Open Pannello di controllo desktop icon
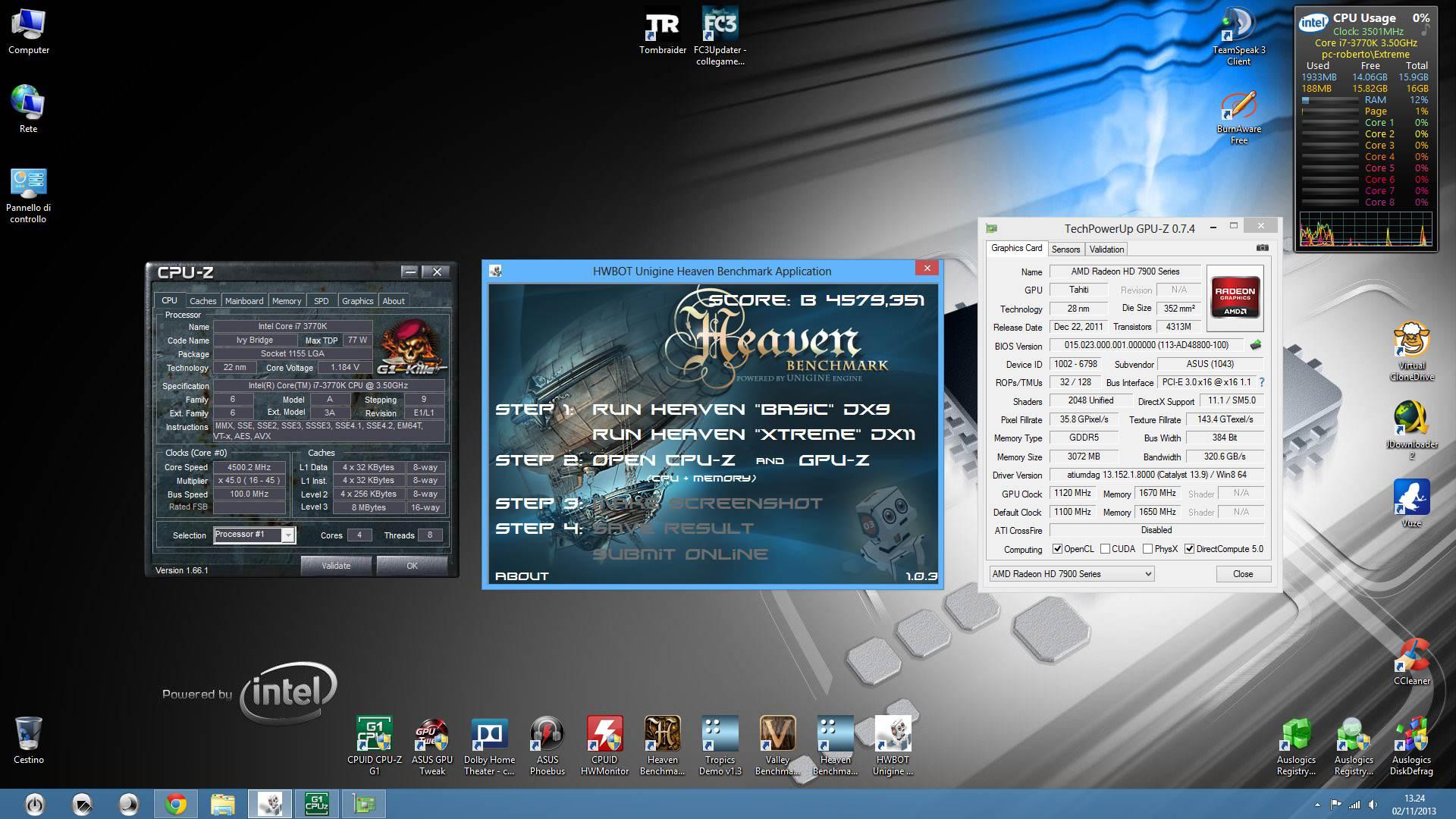 (28, 196)
